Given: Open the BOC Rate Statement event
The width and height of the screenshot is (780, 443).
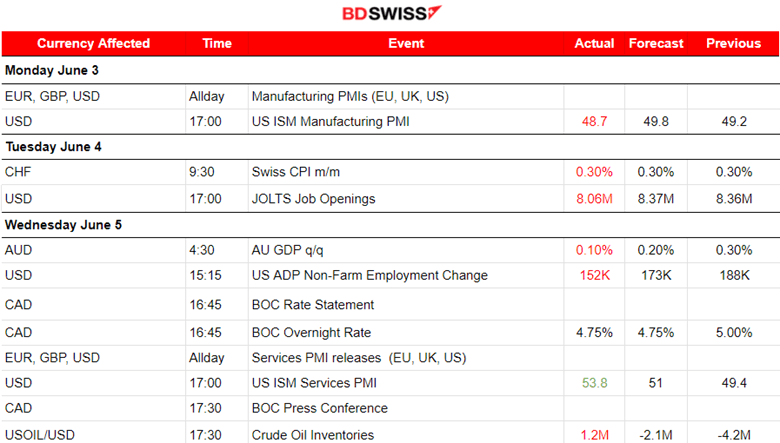Looking at the screenshot, I should click(x=313, y=304).
